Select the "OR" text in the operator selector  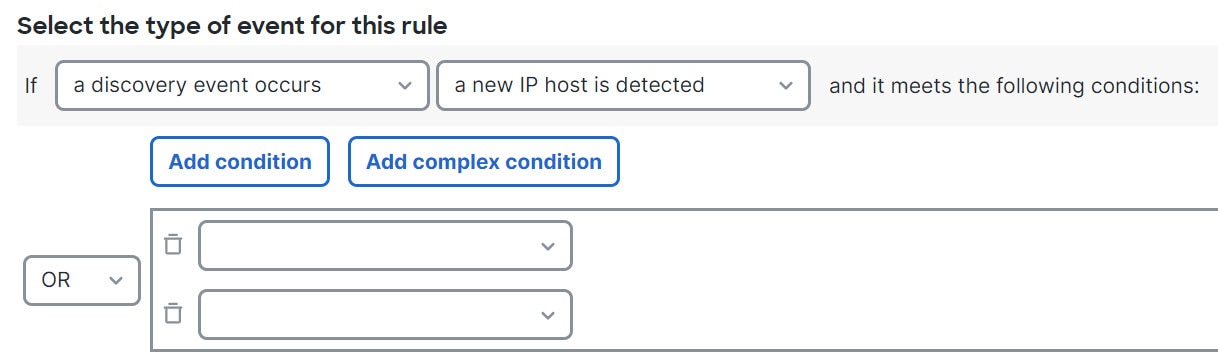coord(56,281)
